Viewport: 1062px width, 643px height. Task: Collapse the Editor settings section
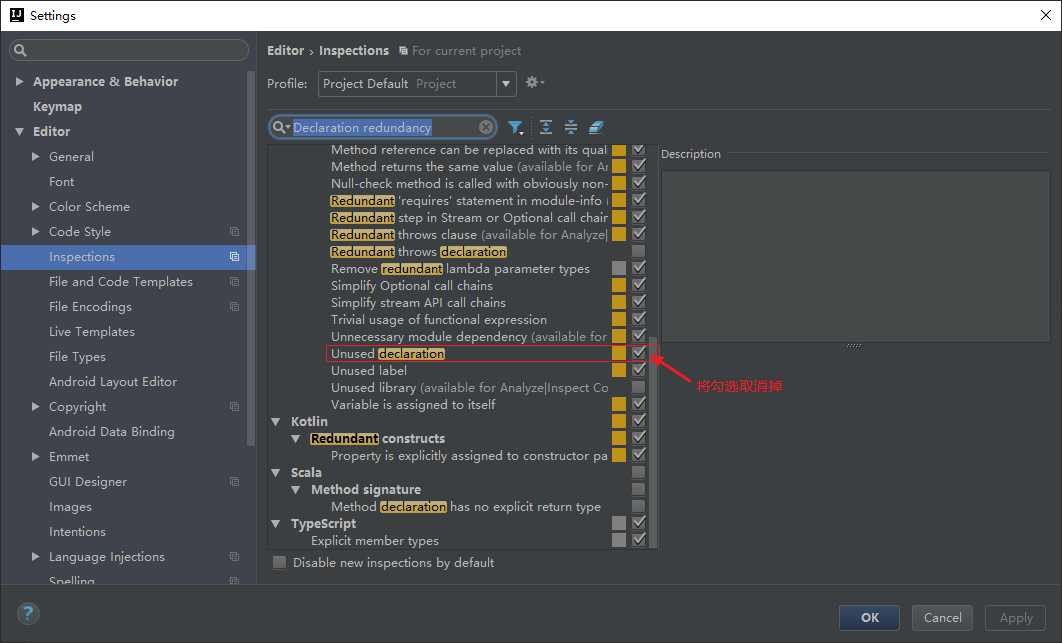[20, 131]
